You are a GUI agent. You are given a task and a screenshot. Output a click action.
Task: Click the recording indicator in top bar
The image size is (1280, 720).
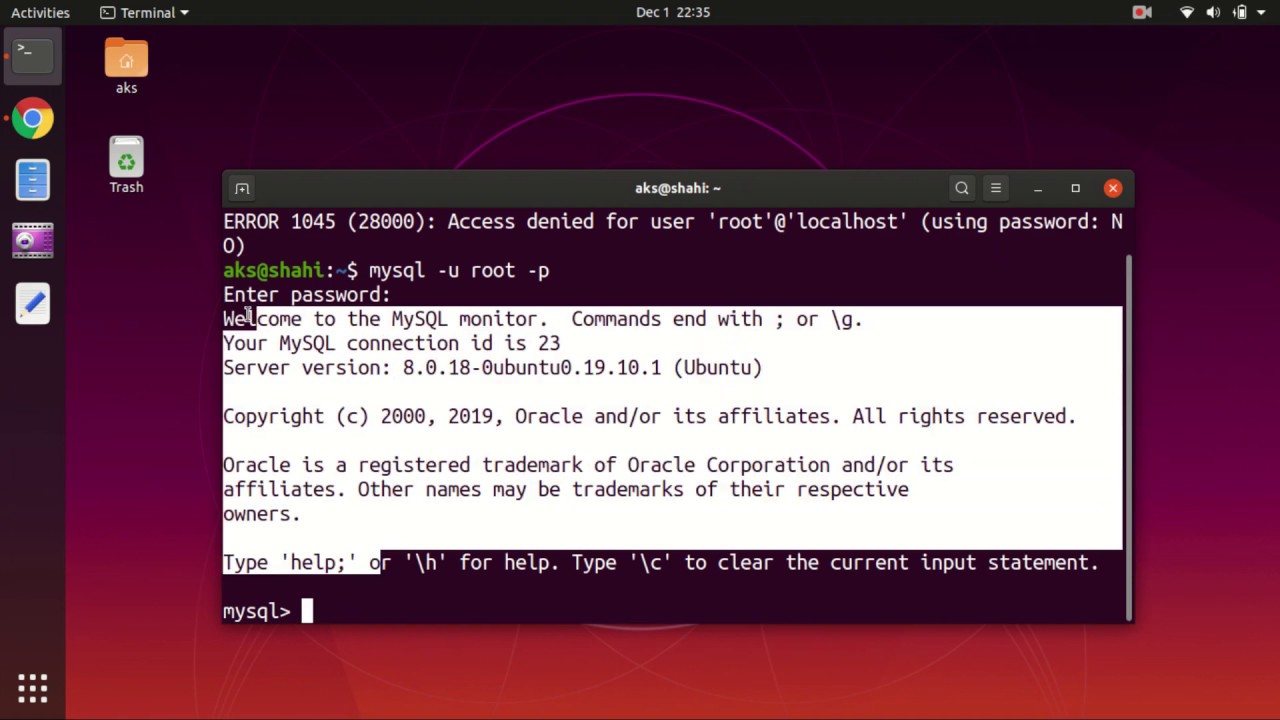tap(1142, 12)
